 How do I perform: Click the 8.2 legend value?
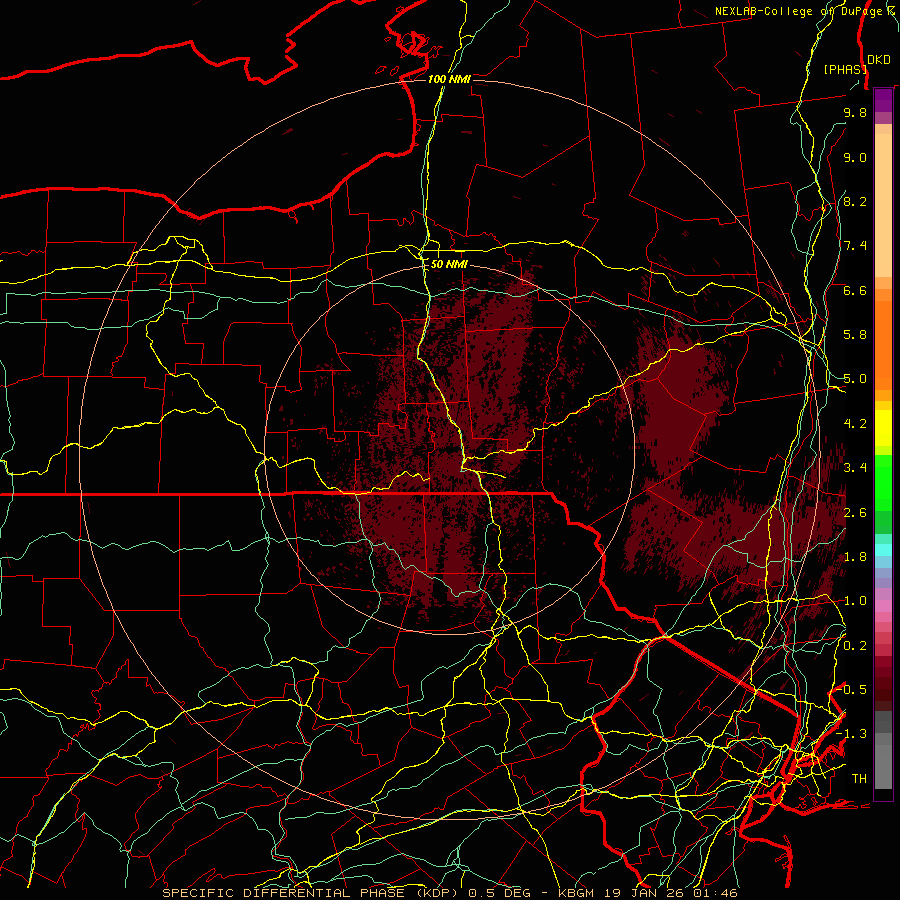[x=855, y=201]
